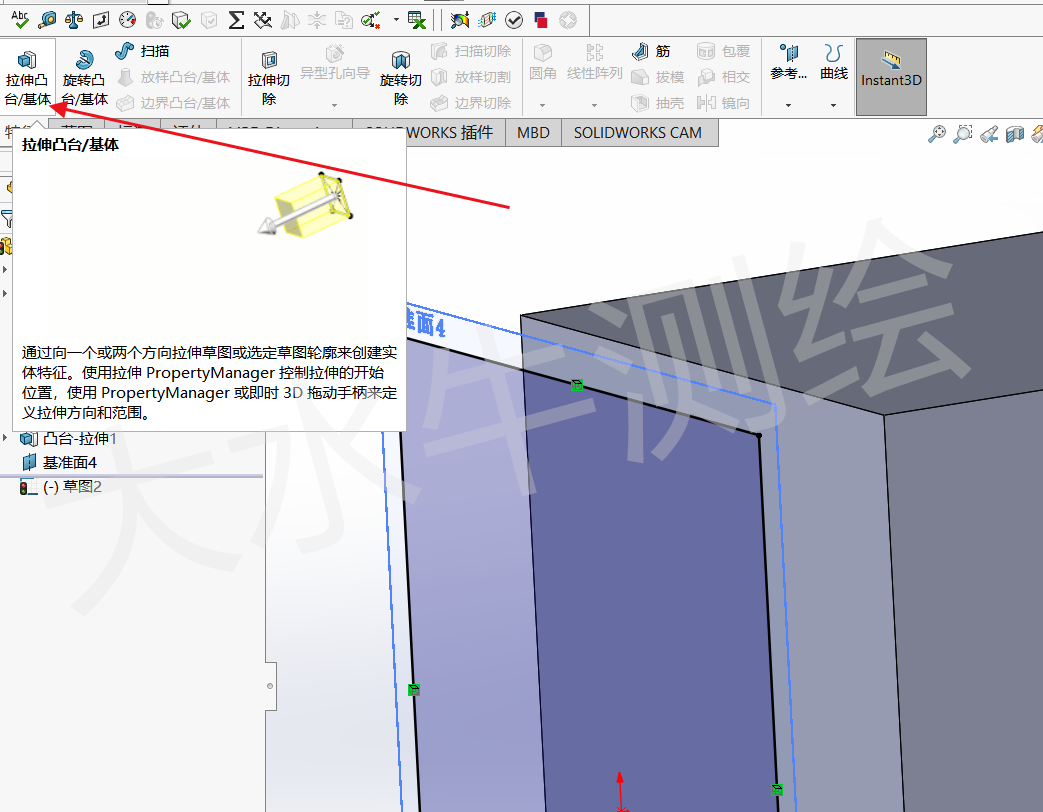Open the DFMXpress checkmark icon
This screenshot has height=812, width=1043.
pyautogui.click(x=514, y=20)
